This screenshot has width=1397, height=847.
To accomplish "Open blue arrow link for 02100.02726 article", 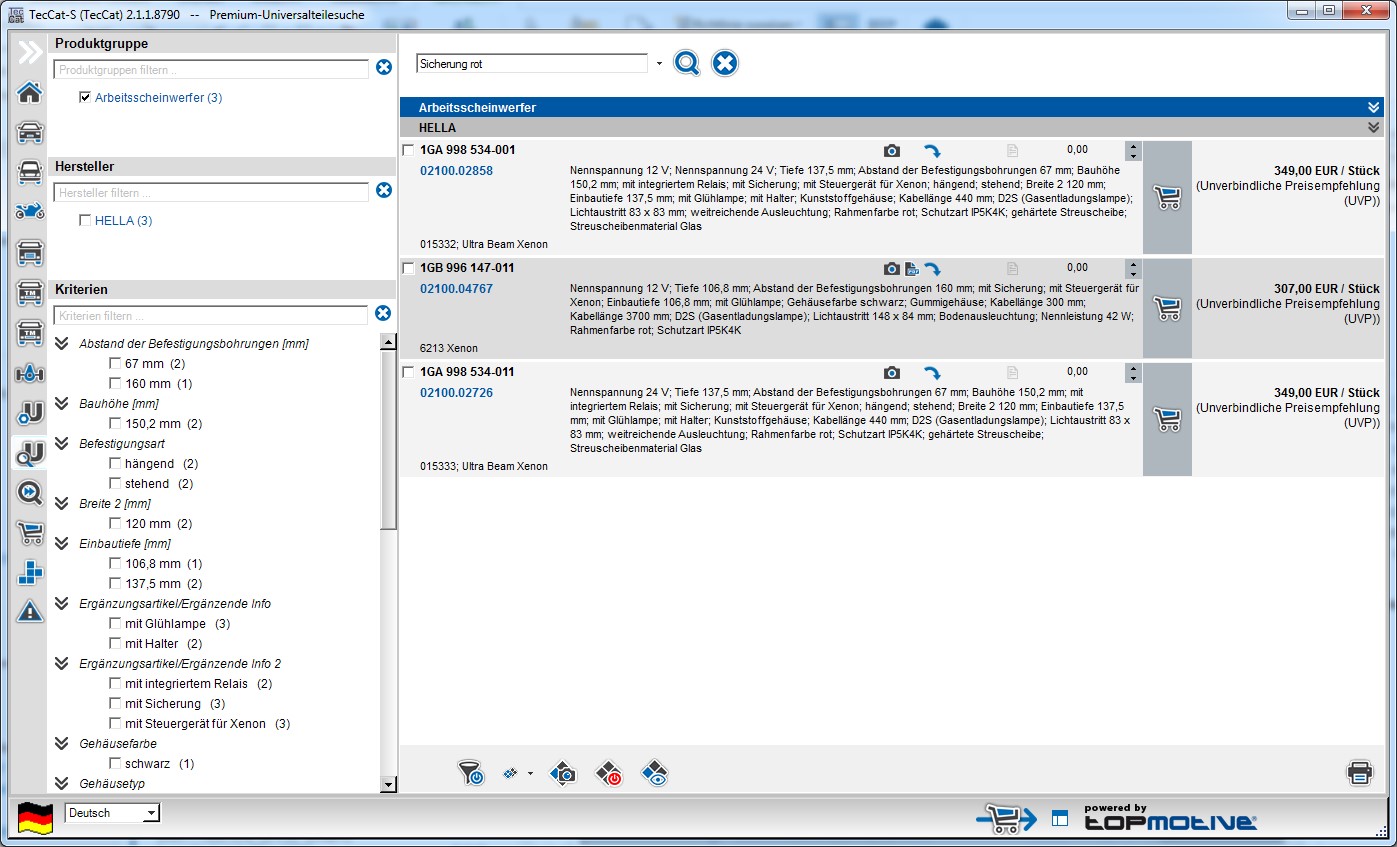I will point(932,373).
